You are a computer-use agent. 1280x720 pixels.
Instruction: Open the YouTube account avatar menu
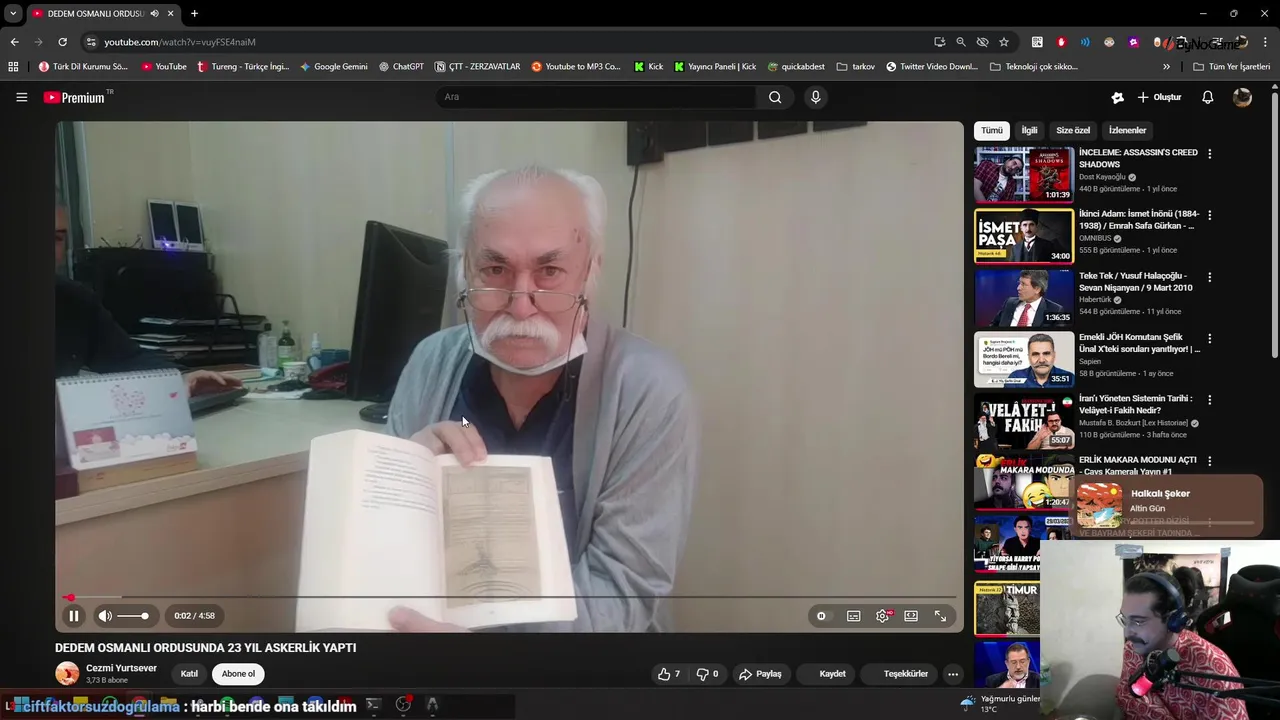point(1242,97)
